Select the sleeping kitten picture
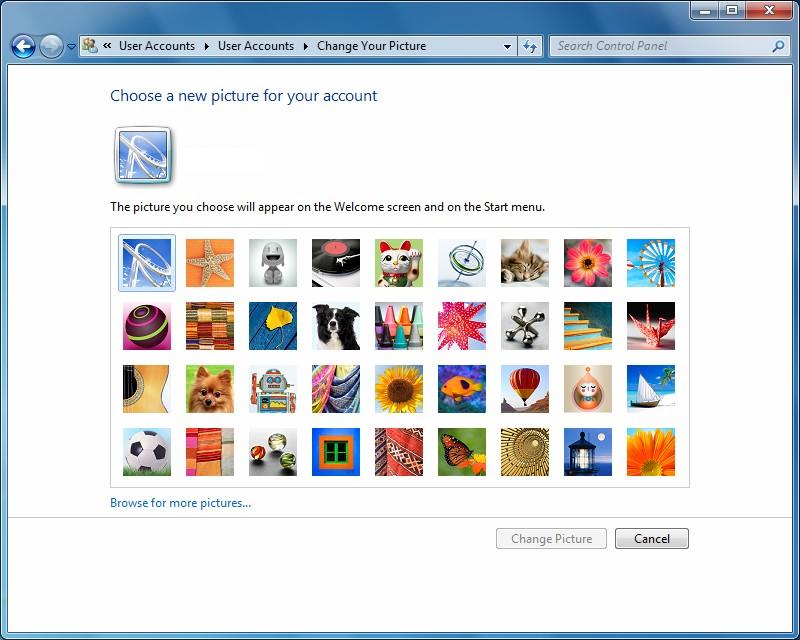 point(525,263)
